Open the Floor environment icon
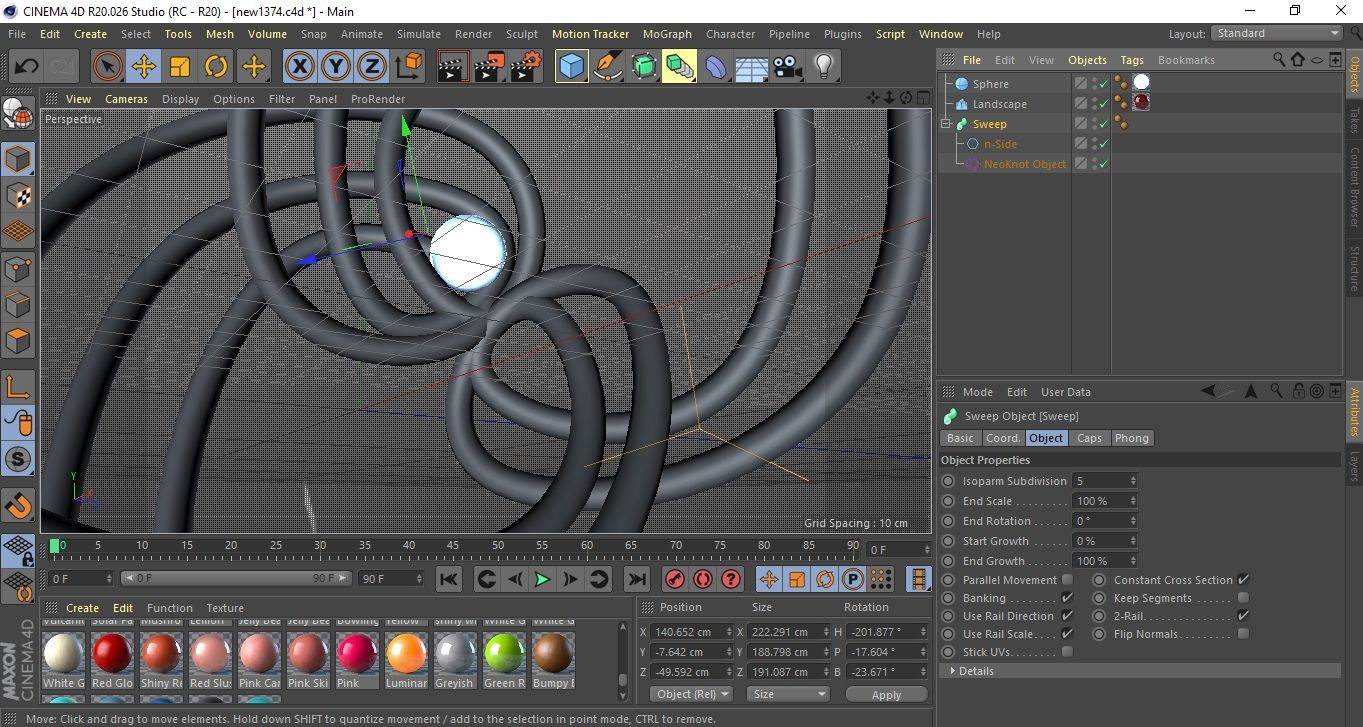This screenshot has width=1363, height=727. pyautogui.click(x=751, y=67)
